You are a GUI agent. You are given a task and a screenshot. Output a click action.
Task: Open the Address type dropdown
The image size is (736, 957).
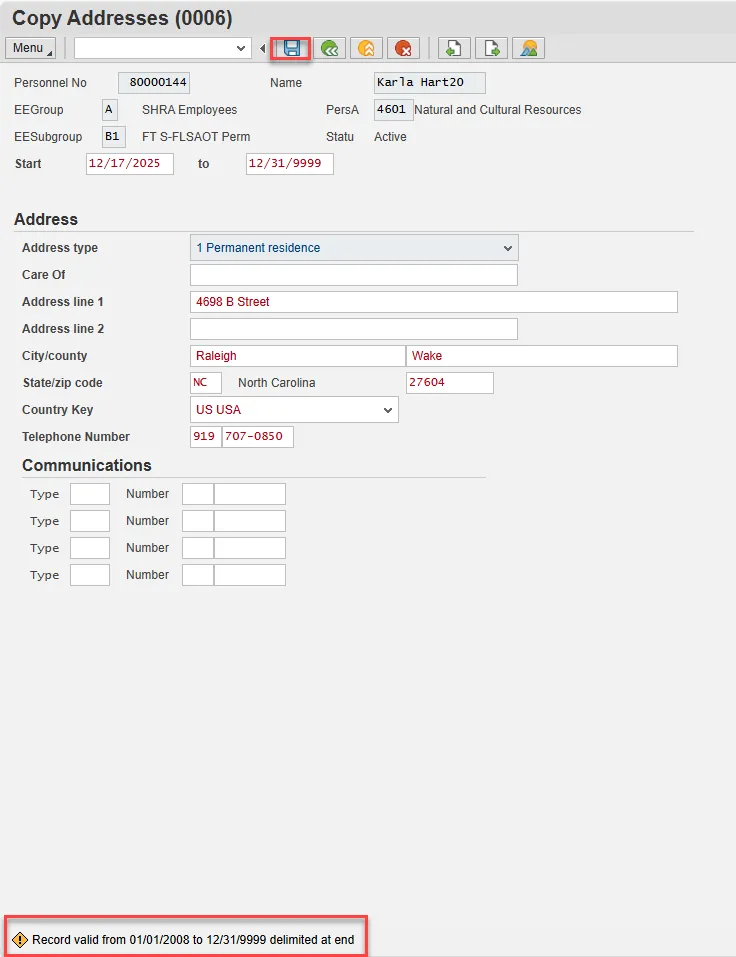pos(508,248)
